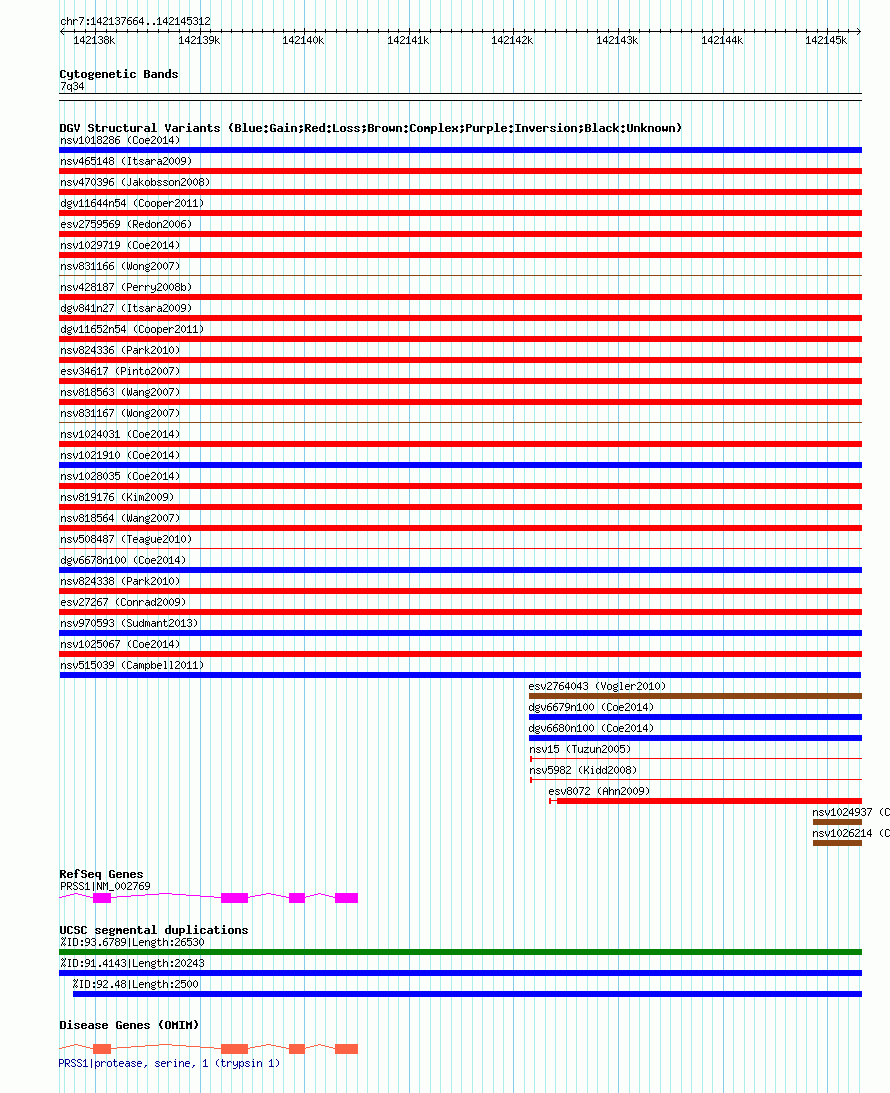Click the green segmental duplication bar
The image size is (890, 1093).
461,951
